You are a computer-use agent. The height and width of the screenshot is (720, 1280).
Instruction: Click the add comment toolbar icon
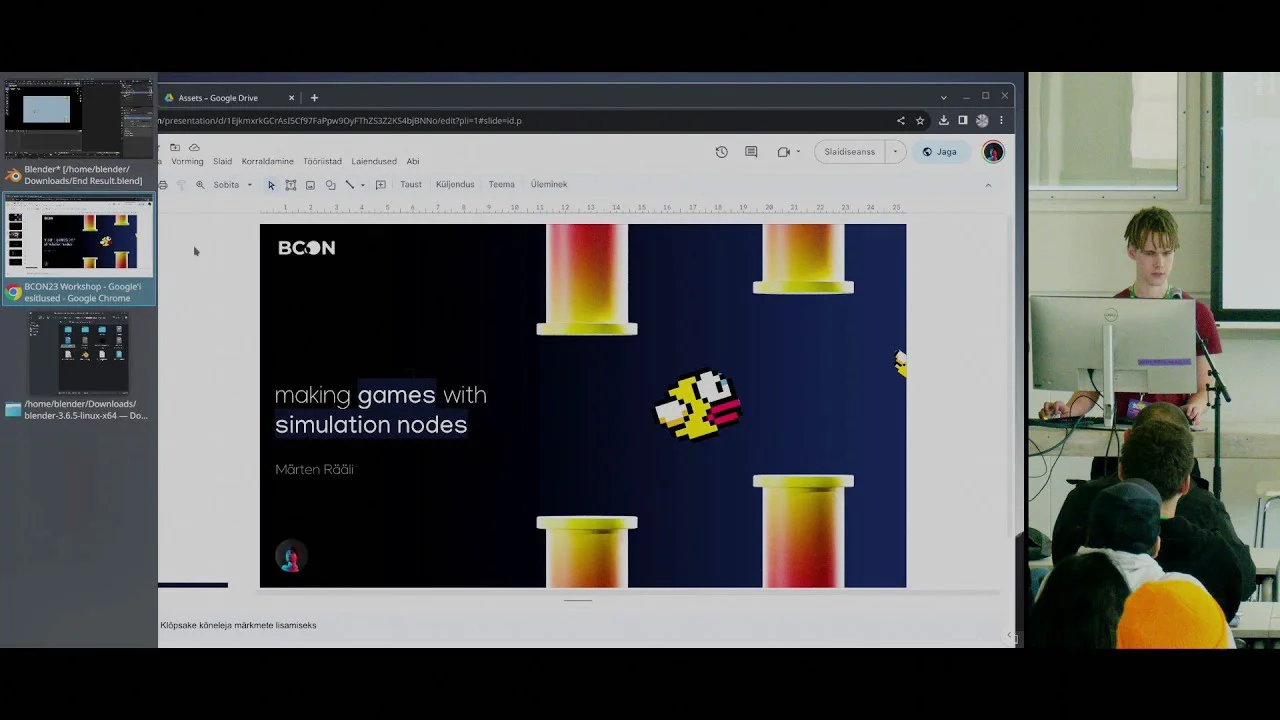(380, 185)
